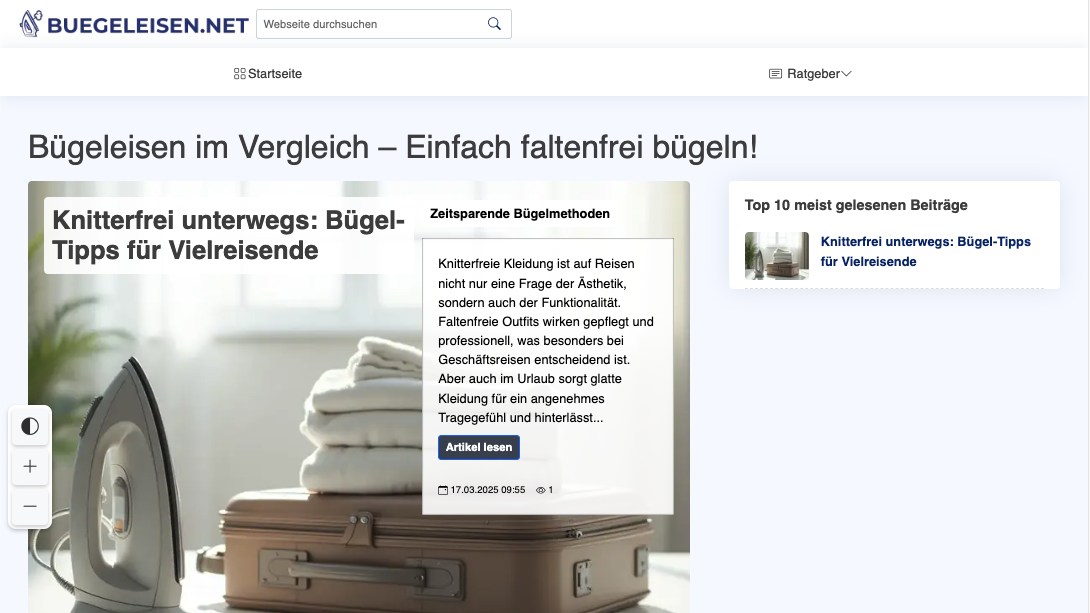Click the thumbnail beside the Top 10 entry

tap(777, 257)
